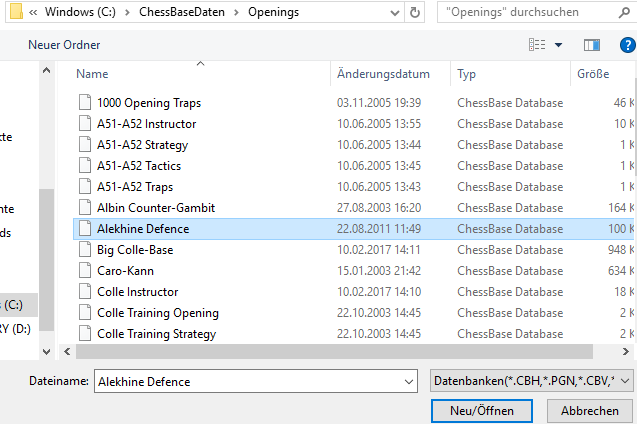The image size is (637, 424).
Task: Select the file named Colle Training Strategy
Action: 157,334
